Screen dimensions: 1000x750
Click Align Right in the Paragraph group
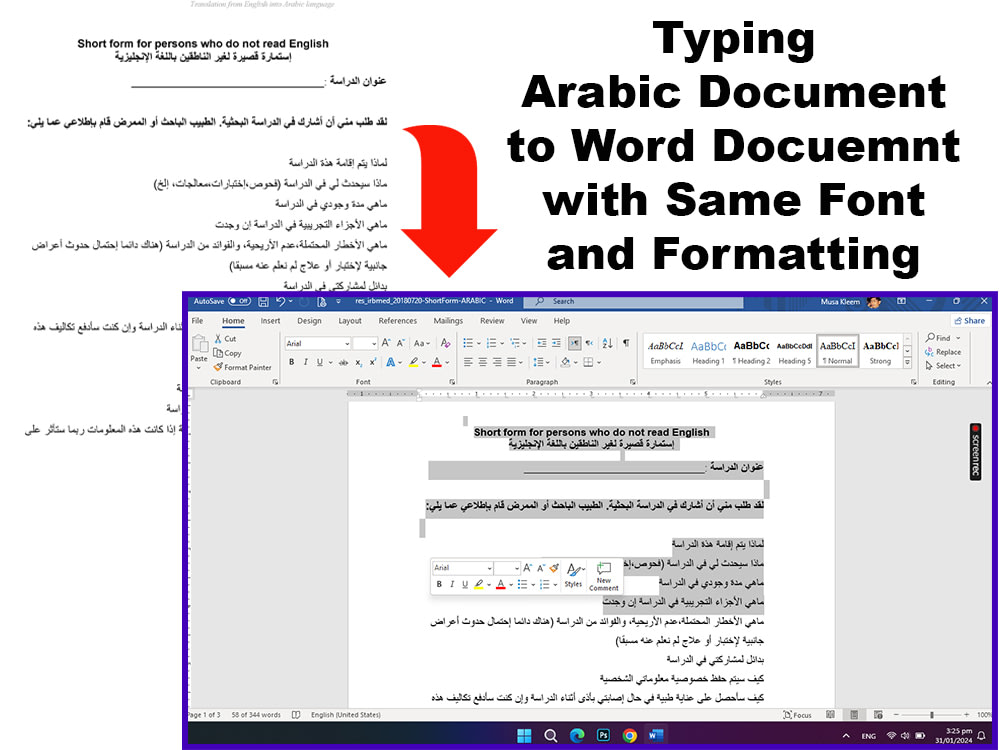point(497,362)
